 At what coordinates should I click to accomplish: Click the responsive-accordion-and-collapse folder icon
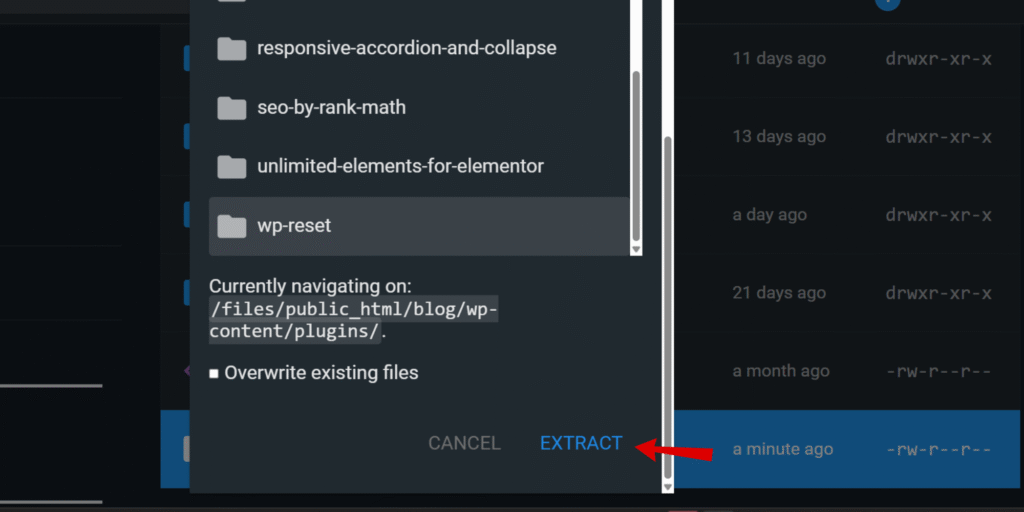[x=232, y=48]
